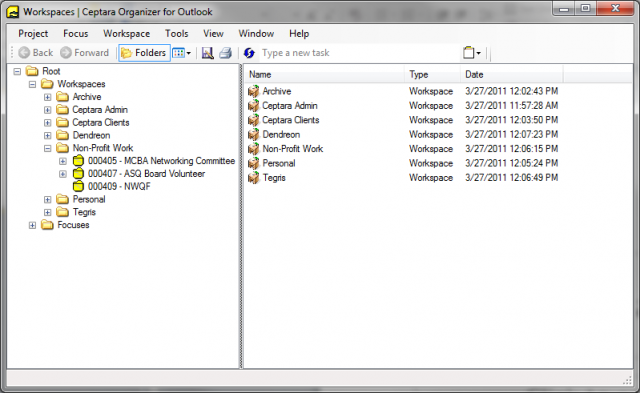
Task: Collapse the Workspaces tree node
Action: 32,84
